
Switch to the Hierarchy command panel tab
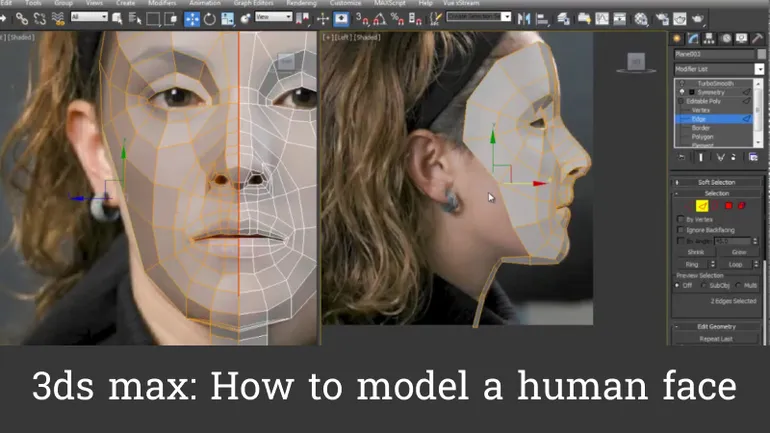[709, 38]
